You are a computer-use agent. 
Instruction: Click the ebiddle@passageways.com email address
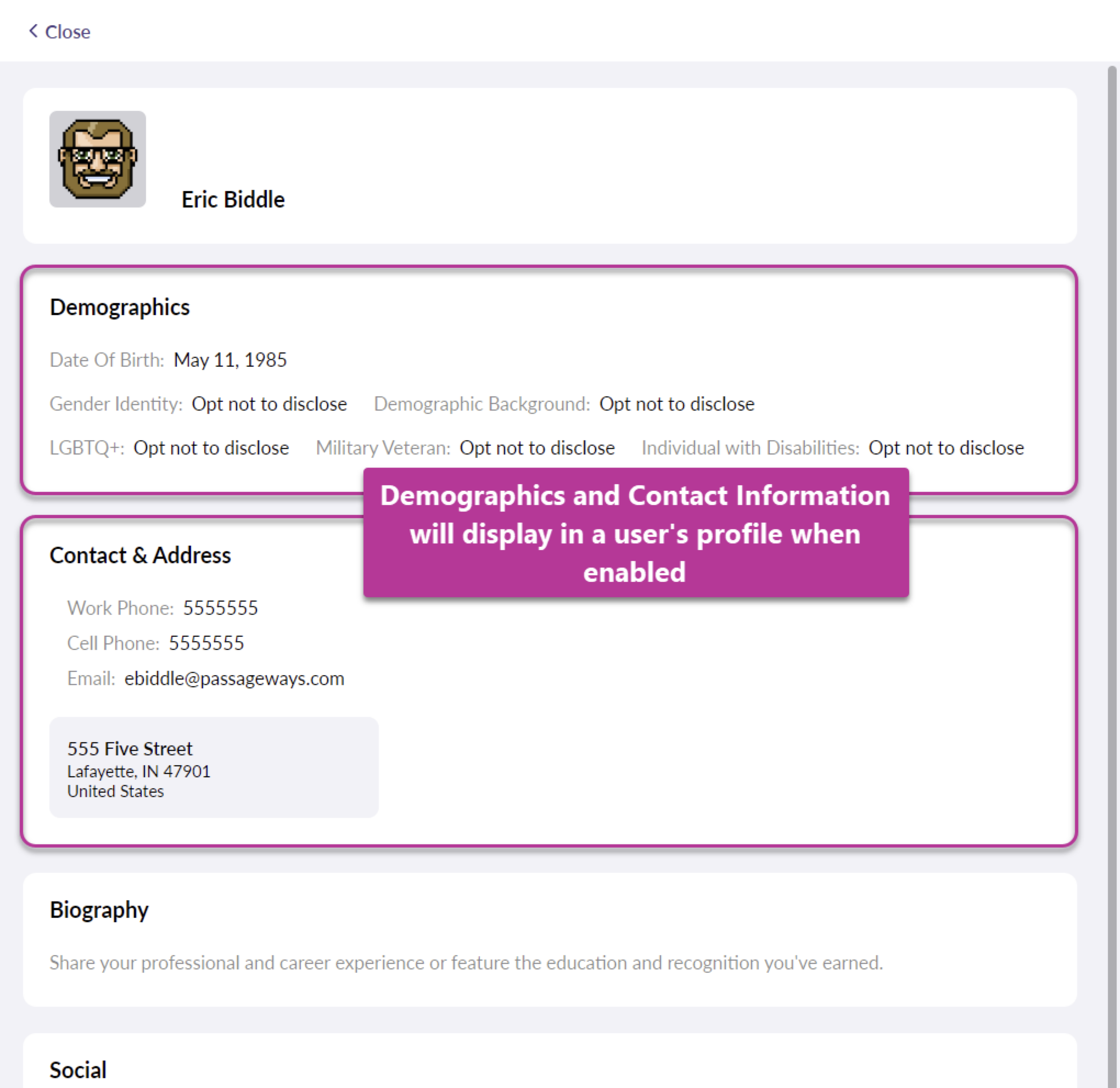tap(234, 679)
